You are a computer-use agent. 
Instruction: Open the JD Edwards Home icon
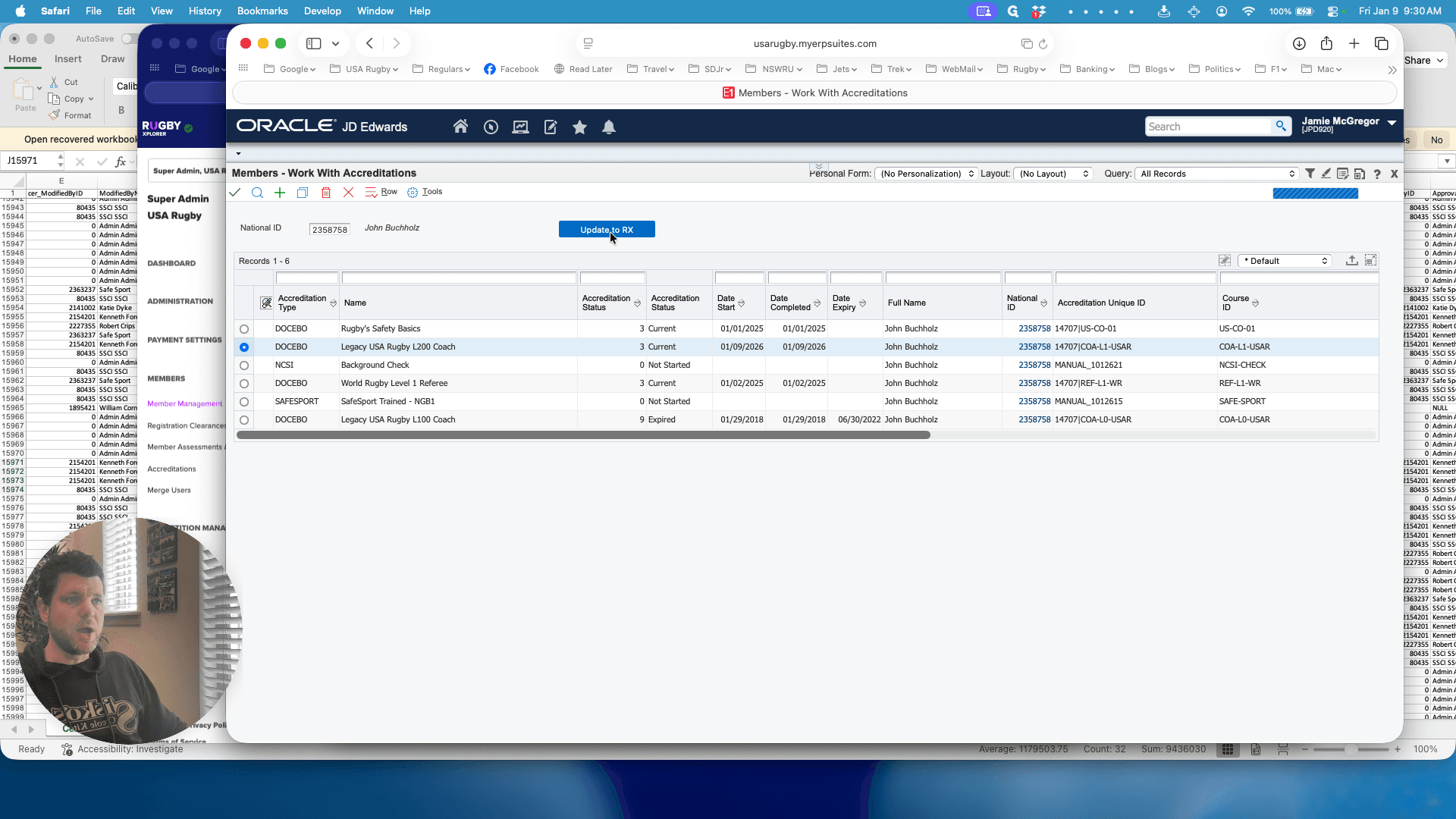pos(460,127)
